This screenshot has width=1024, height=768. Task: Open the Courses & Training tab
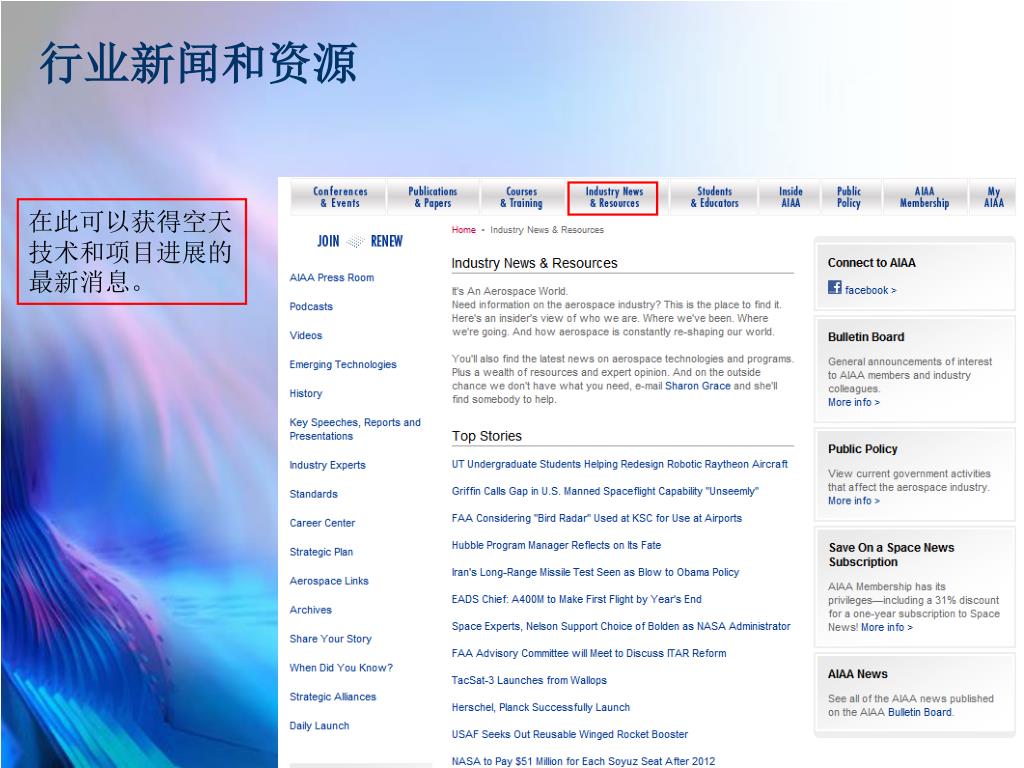tap(521, 197)
